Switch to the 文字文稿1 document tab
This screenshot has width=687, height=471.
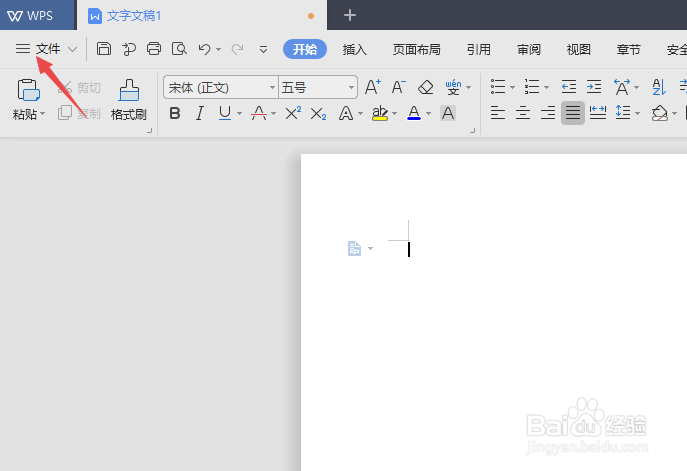(x=202, y=16)
